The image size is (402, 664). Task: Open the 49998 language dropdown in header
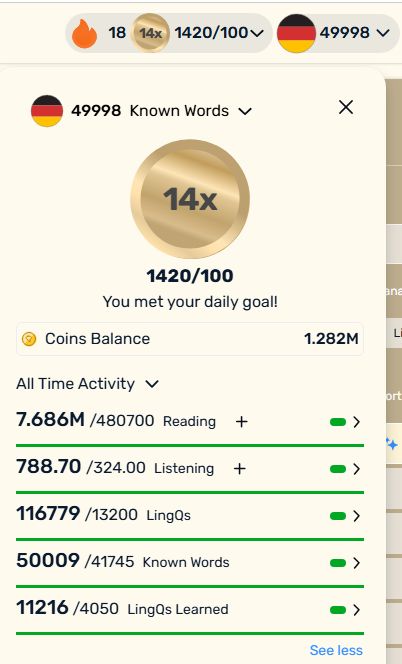[383, 33]
